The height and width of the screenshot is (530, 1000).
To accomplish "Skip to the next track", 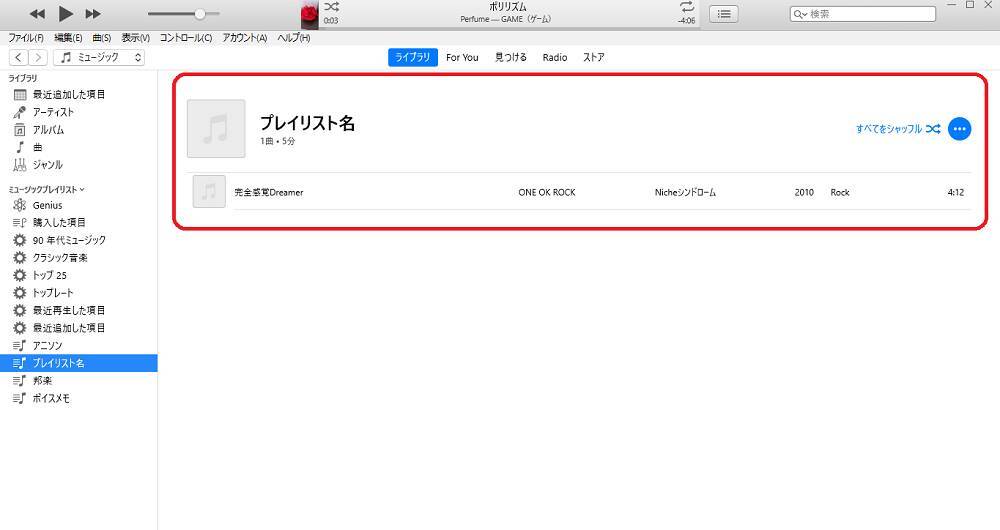I will pos(93,14).
